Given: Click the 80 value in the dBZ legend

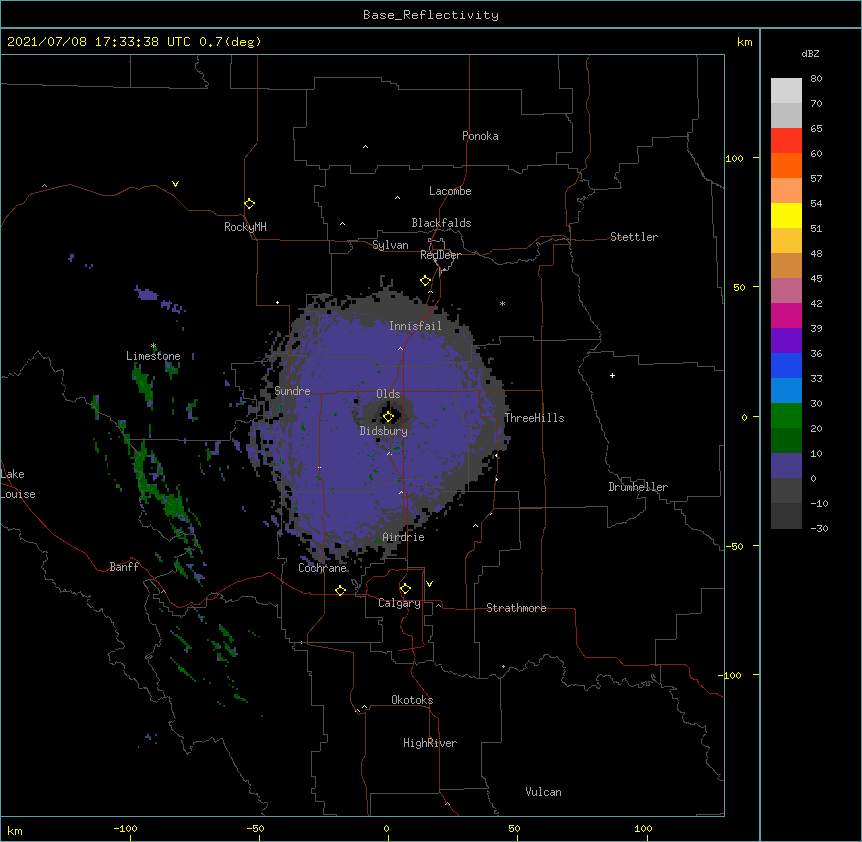Looking at the screenshot, I should pos(816,79).
